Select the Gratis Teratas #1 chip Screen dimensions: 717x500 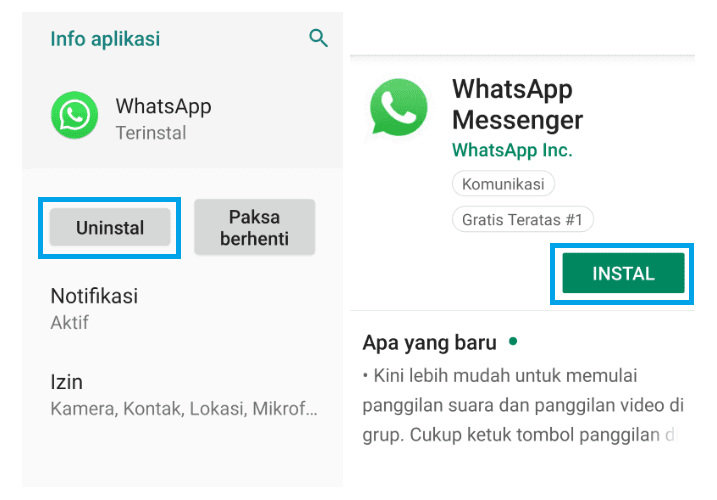(x=523, y=219)
